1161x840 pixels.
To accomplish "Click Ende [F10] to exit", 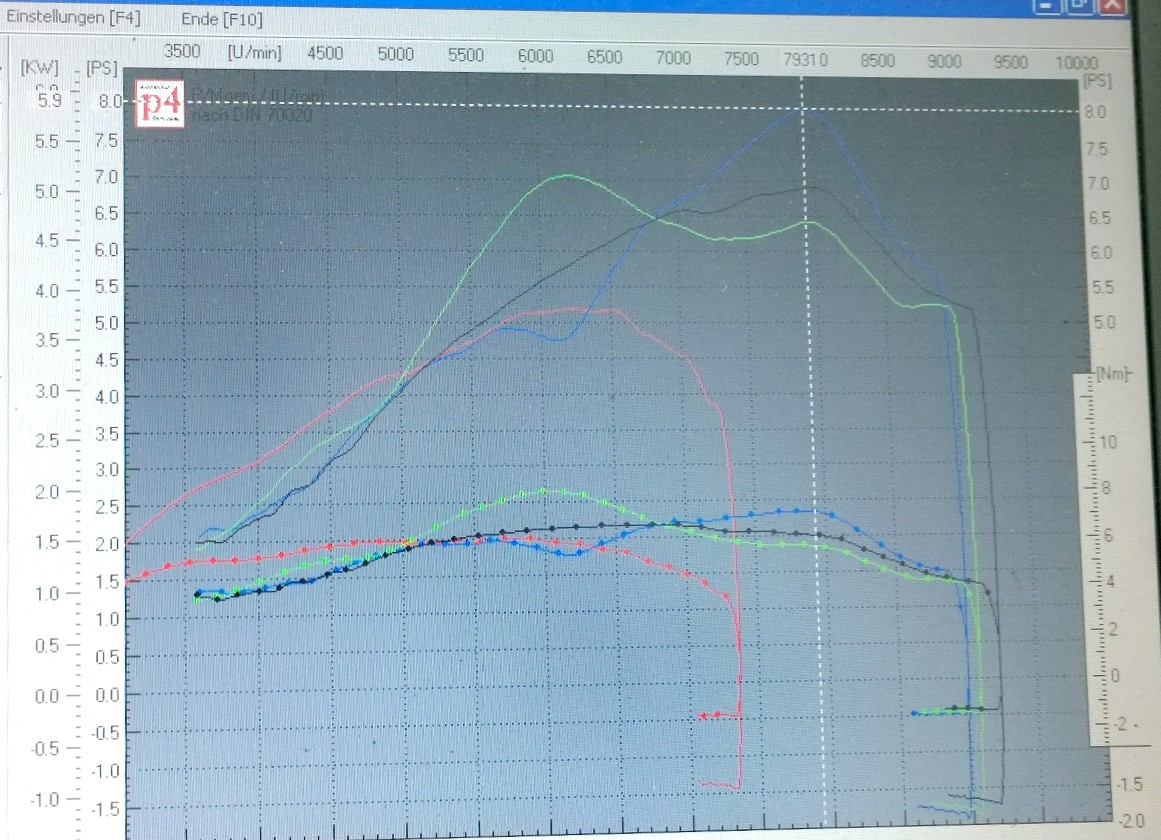I will (x=222, y=19).
